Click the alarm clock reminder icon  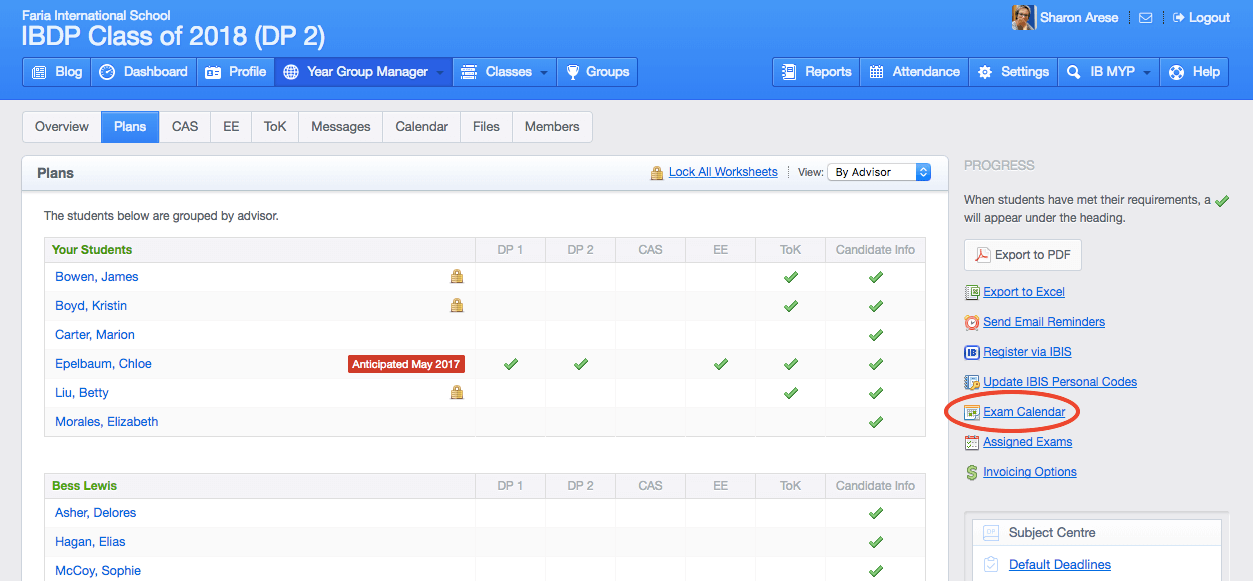(x=972, y=322)
